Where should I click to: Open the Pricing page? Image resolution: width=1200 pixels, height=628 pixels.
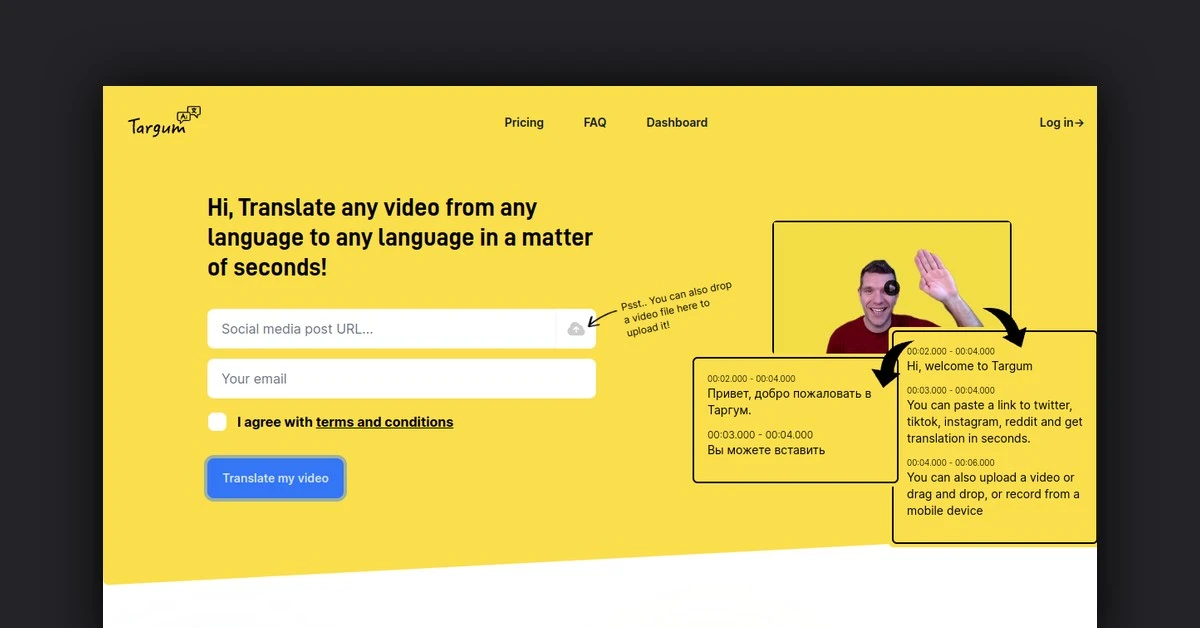(524, 123)
